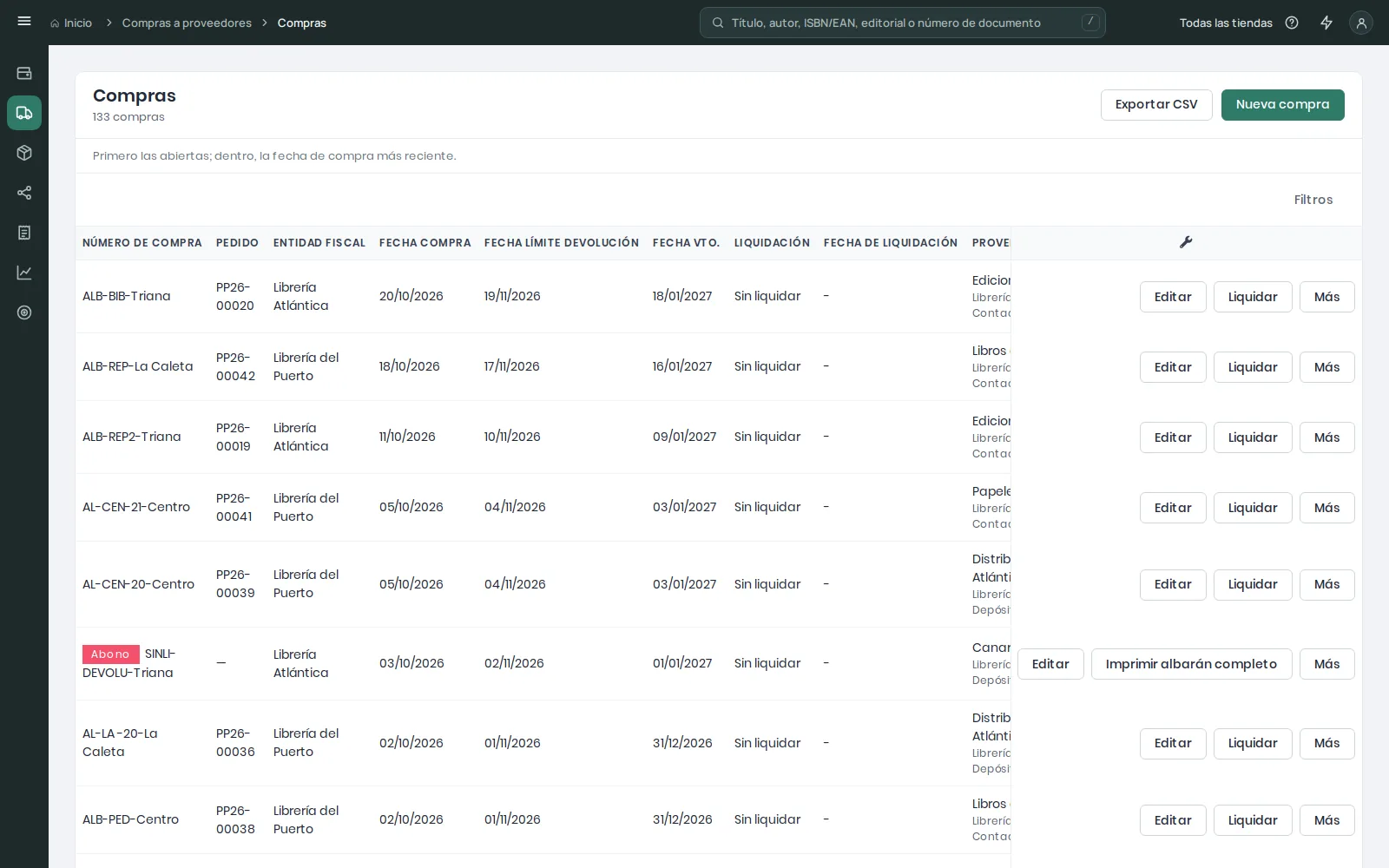Click the Nueva compra button

(1282, 105)
